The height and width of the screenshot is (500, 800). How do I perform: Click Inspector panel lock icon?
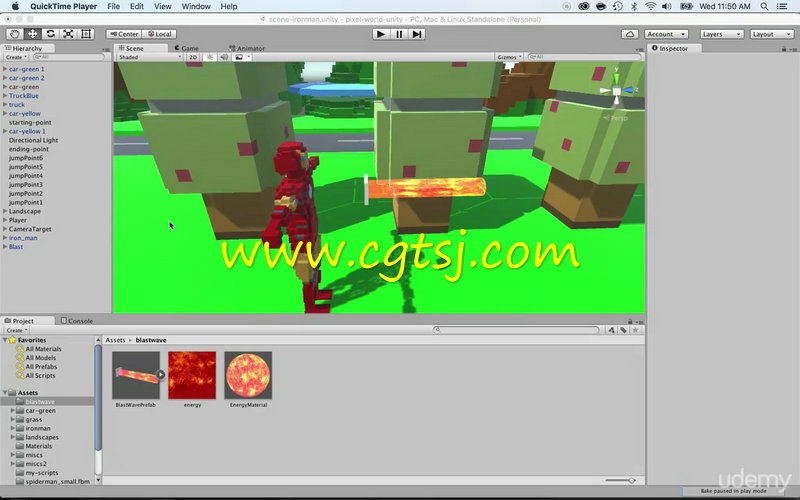[x=784, y=48]
